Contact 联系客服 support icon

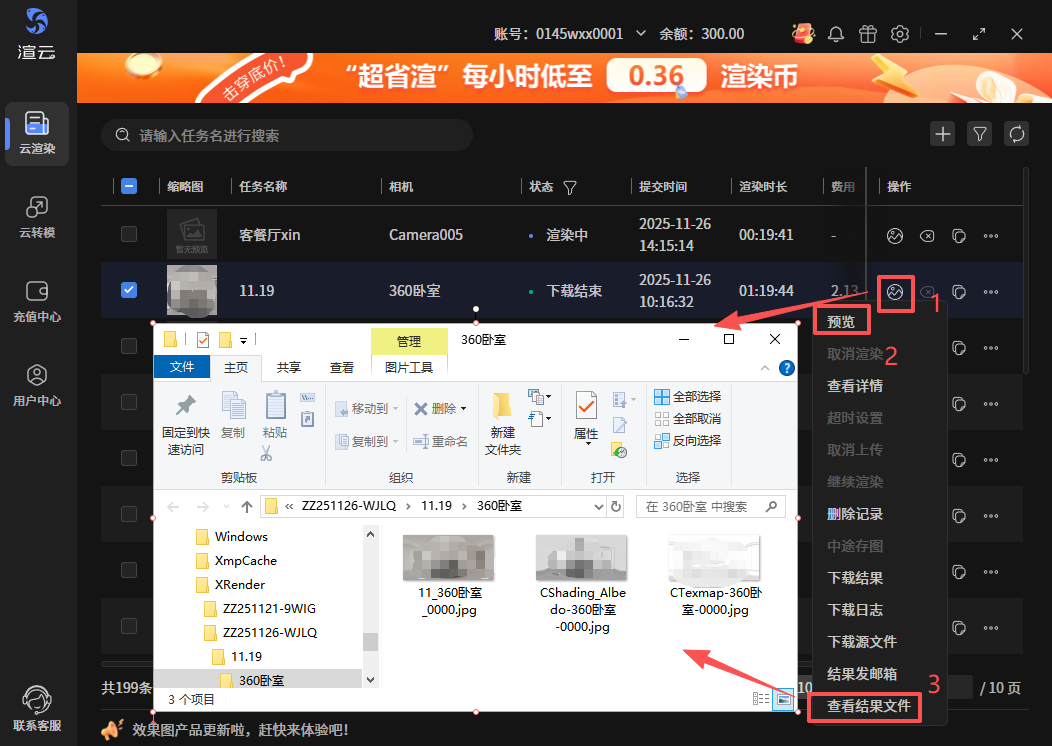coord(37,707)
